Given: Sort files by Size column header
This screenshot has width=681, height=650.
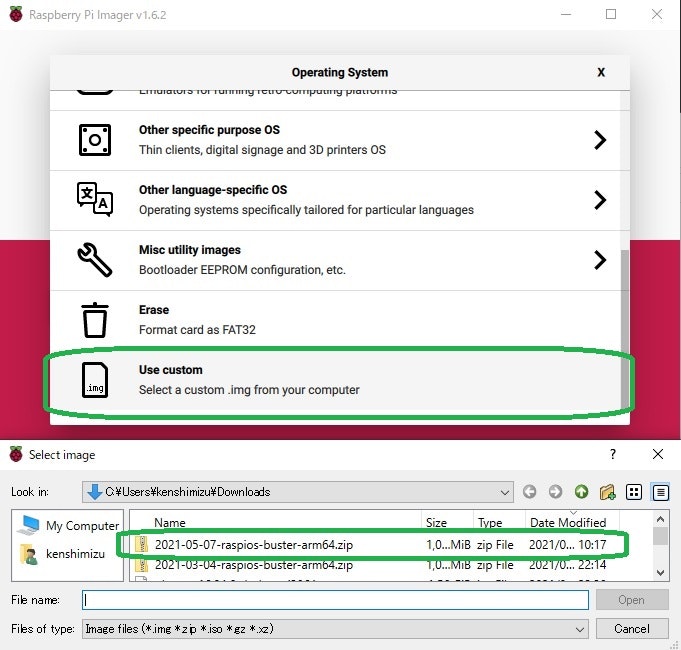Looking at the screenshot, I should [447, 522].
